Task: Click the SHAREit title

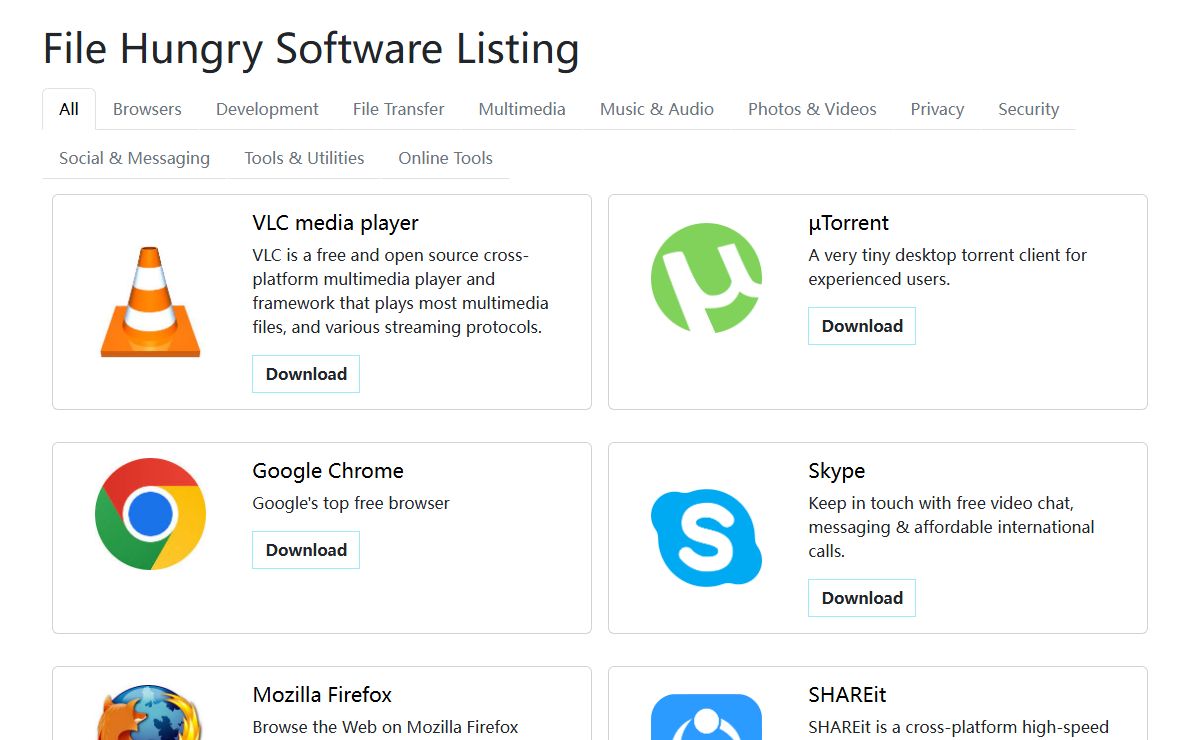Action: (x=847, y=695)
